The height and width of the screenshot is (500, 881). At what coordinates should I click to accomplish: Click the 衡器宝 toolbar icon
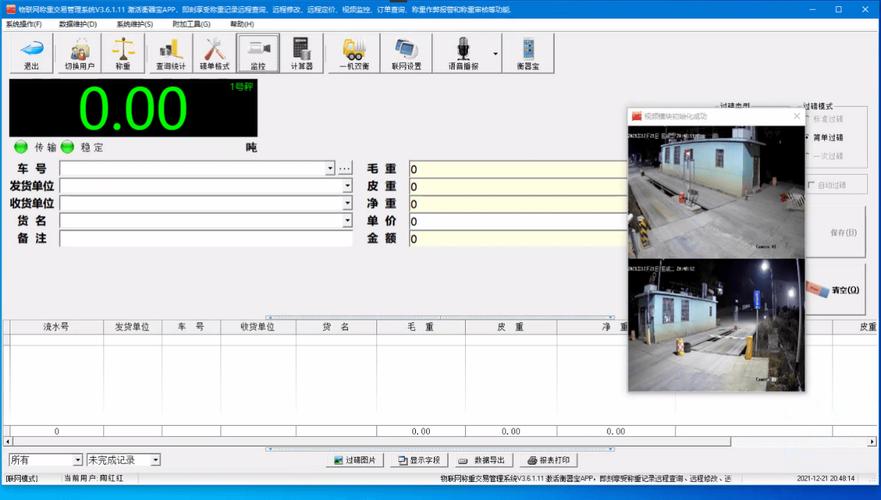point(527,53)
